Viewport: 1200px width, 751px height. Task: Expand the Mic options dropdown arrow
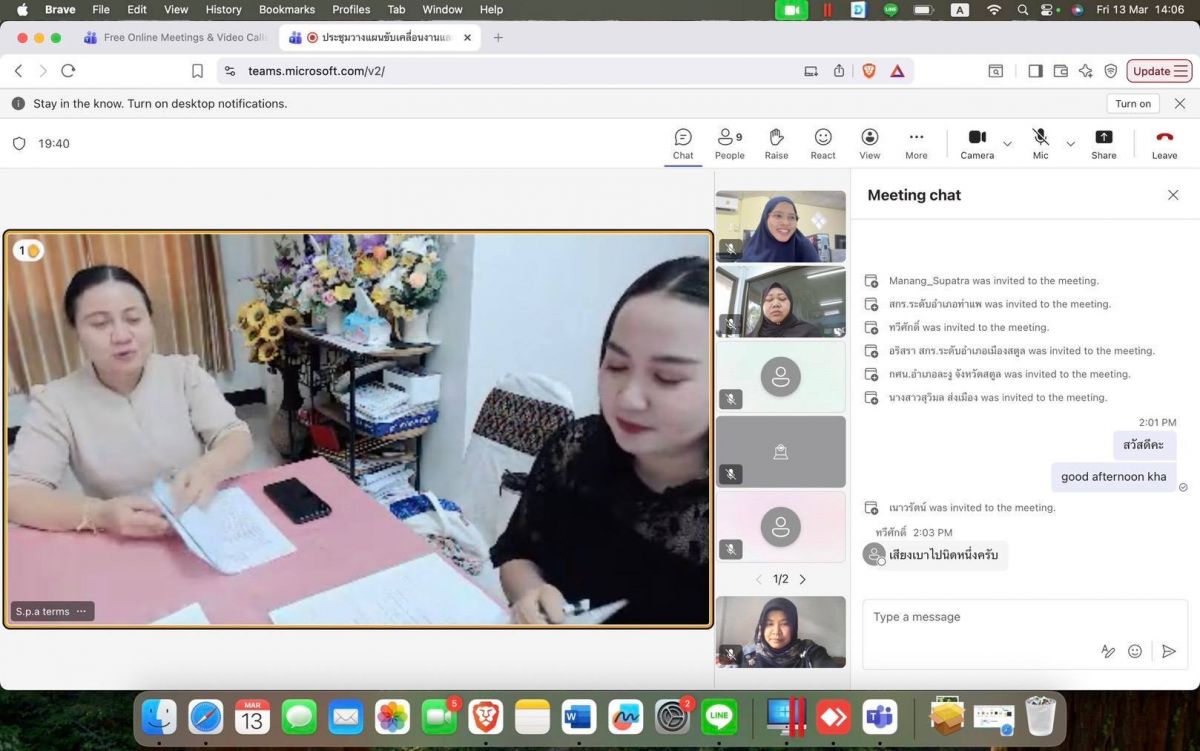1070,144
